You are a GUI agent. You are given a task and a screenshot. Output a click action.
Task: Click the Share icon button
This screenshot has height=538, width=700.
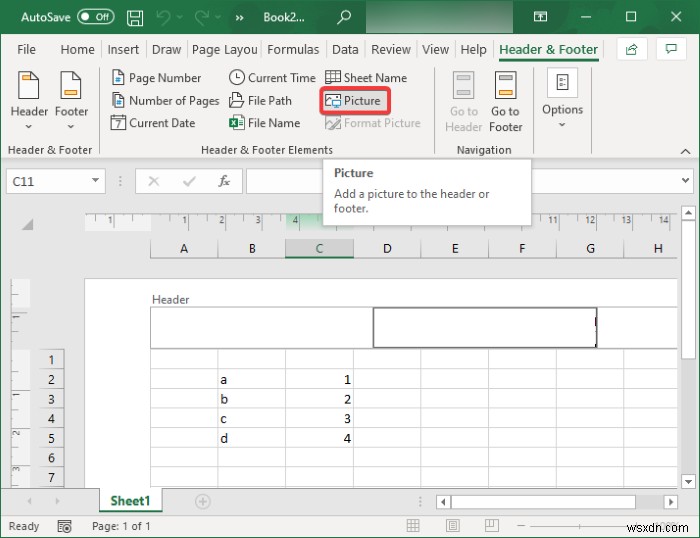tap(631, 49)
